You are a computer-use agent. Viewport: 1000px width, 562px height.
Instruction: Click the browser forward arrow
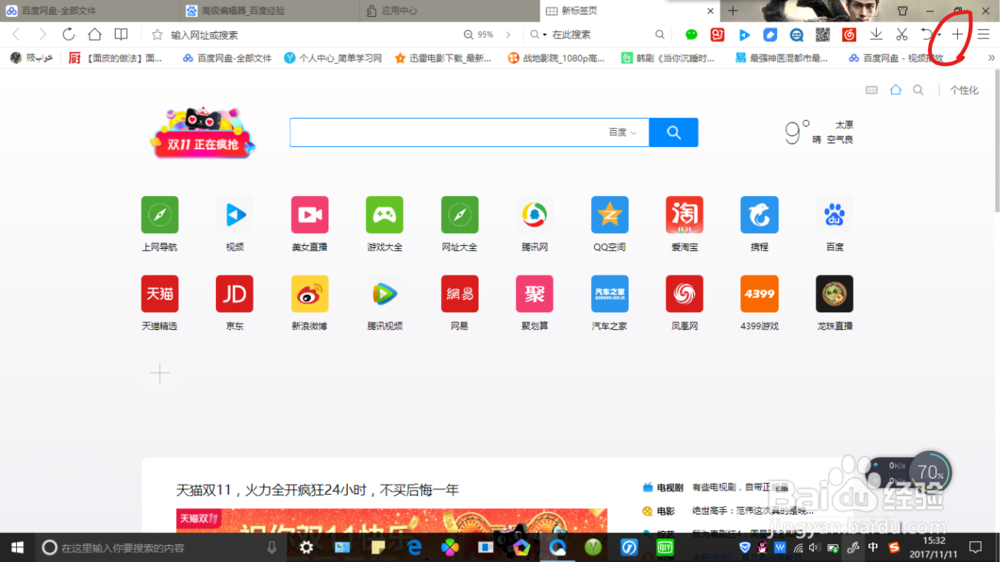click(42, 34)
